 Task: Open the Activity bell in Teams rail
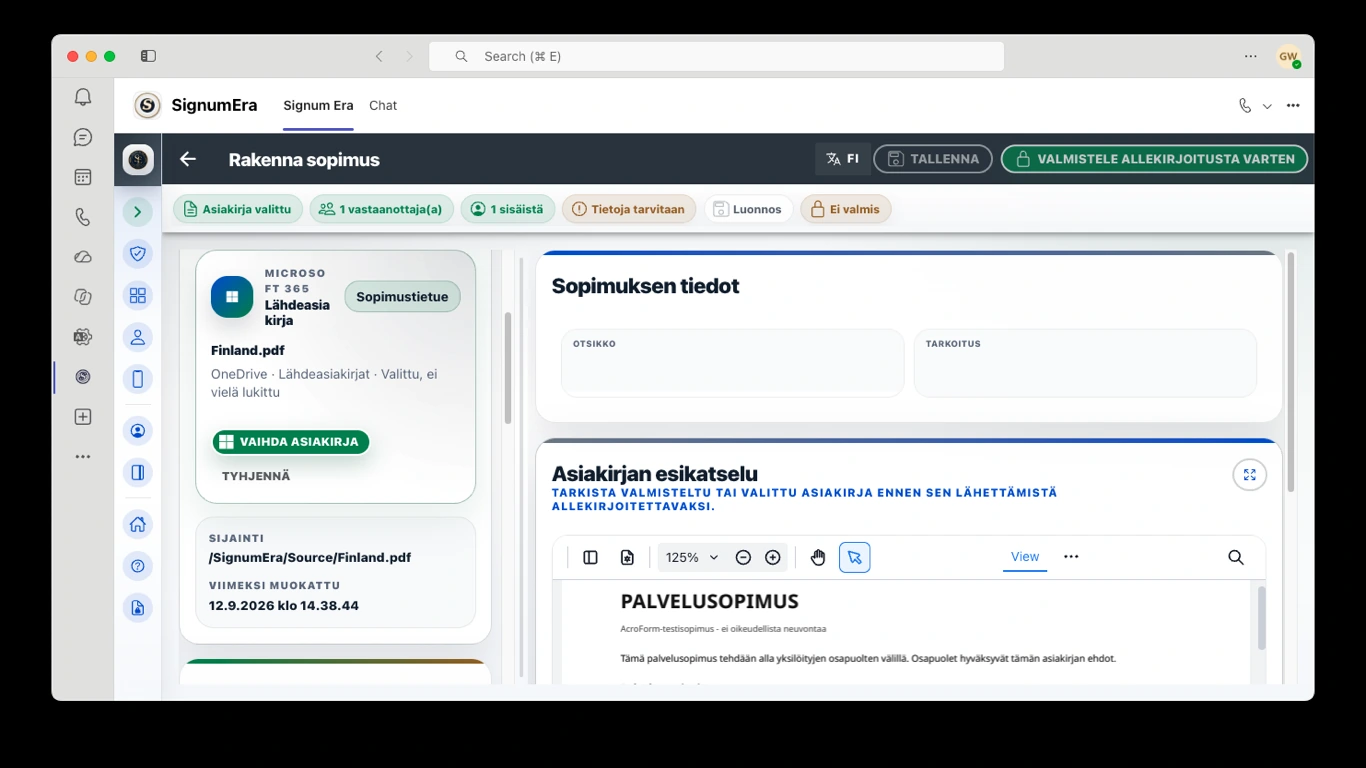point(83,97)
